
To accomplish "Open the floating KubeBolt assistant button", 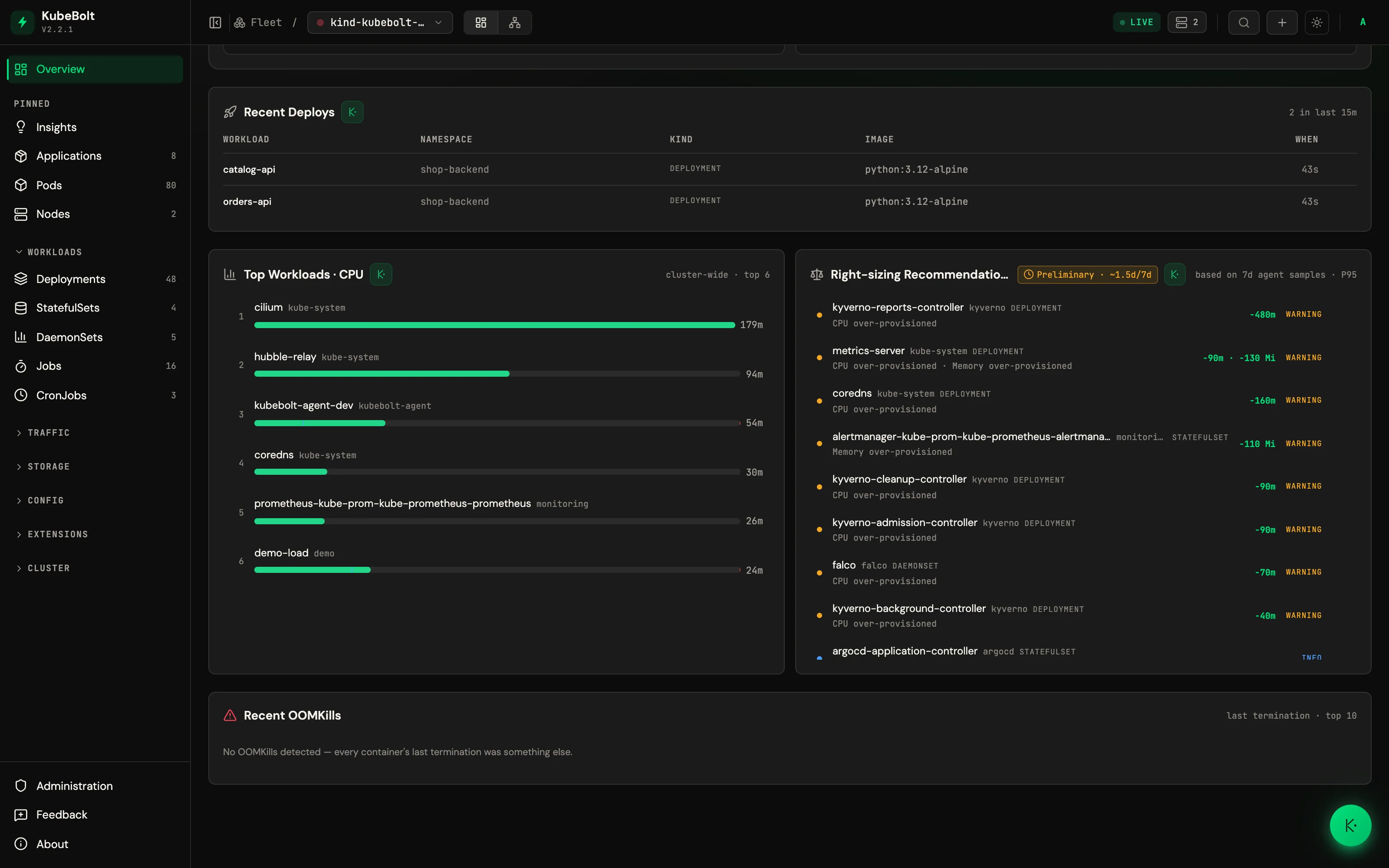I will 1350,825.
